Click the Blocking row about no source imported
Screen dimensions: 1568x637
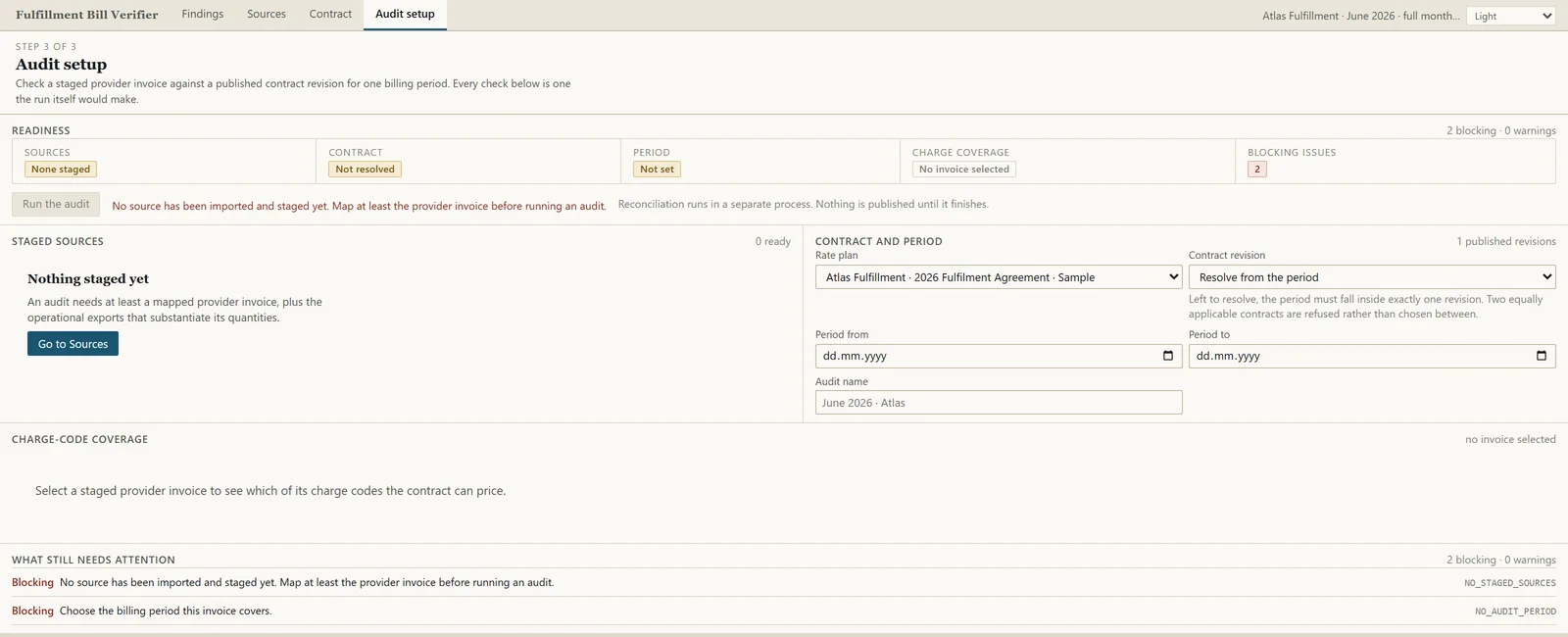click(x=784, y=582)
